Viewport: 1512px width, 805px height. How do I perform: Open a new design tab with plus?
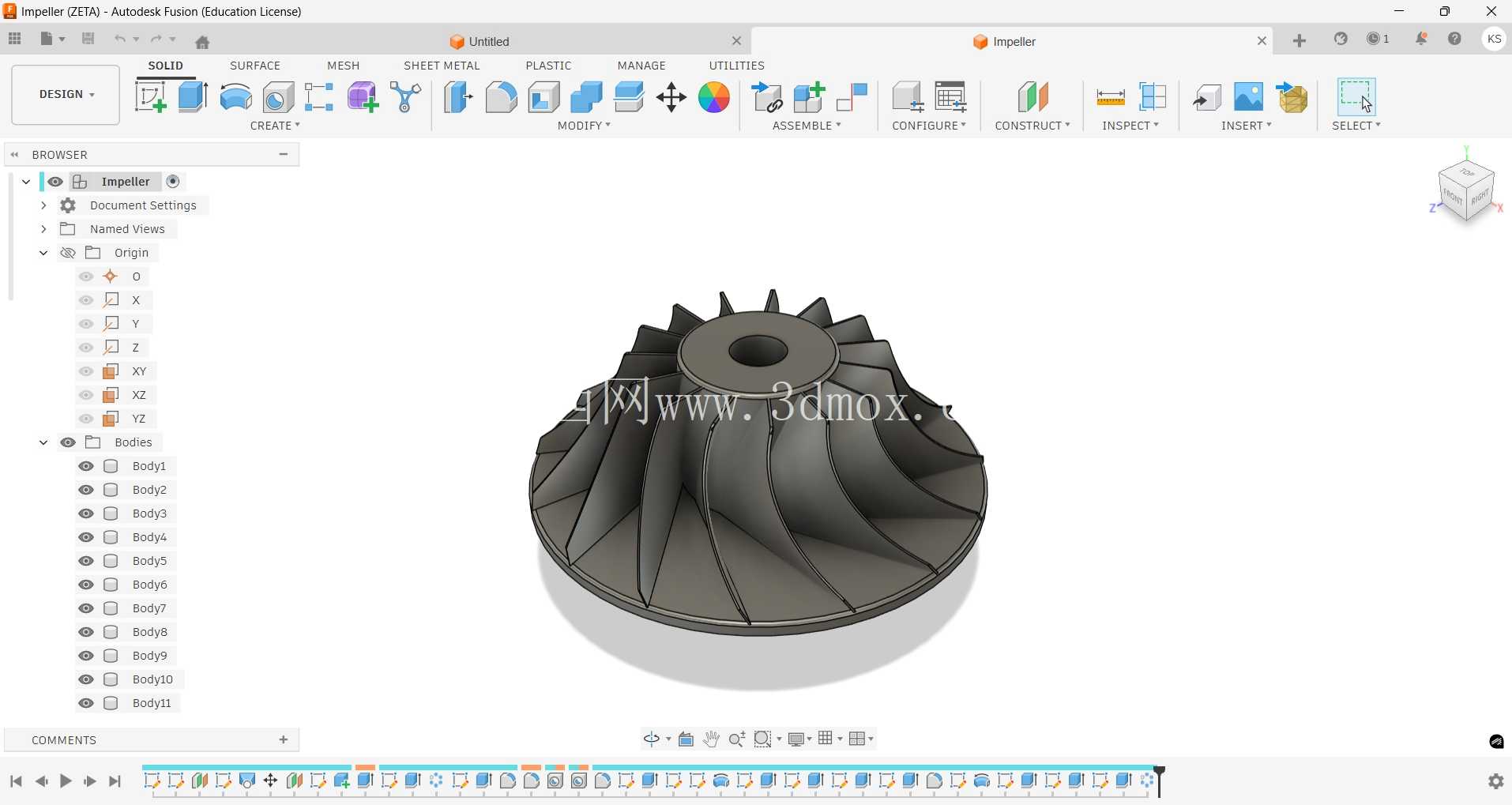1299,41
